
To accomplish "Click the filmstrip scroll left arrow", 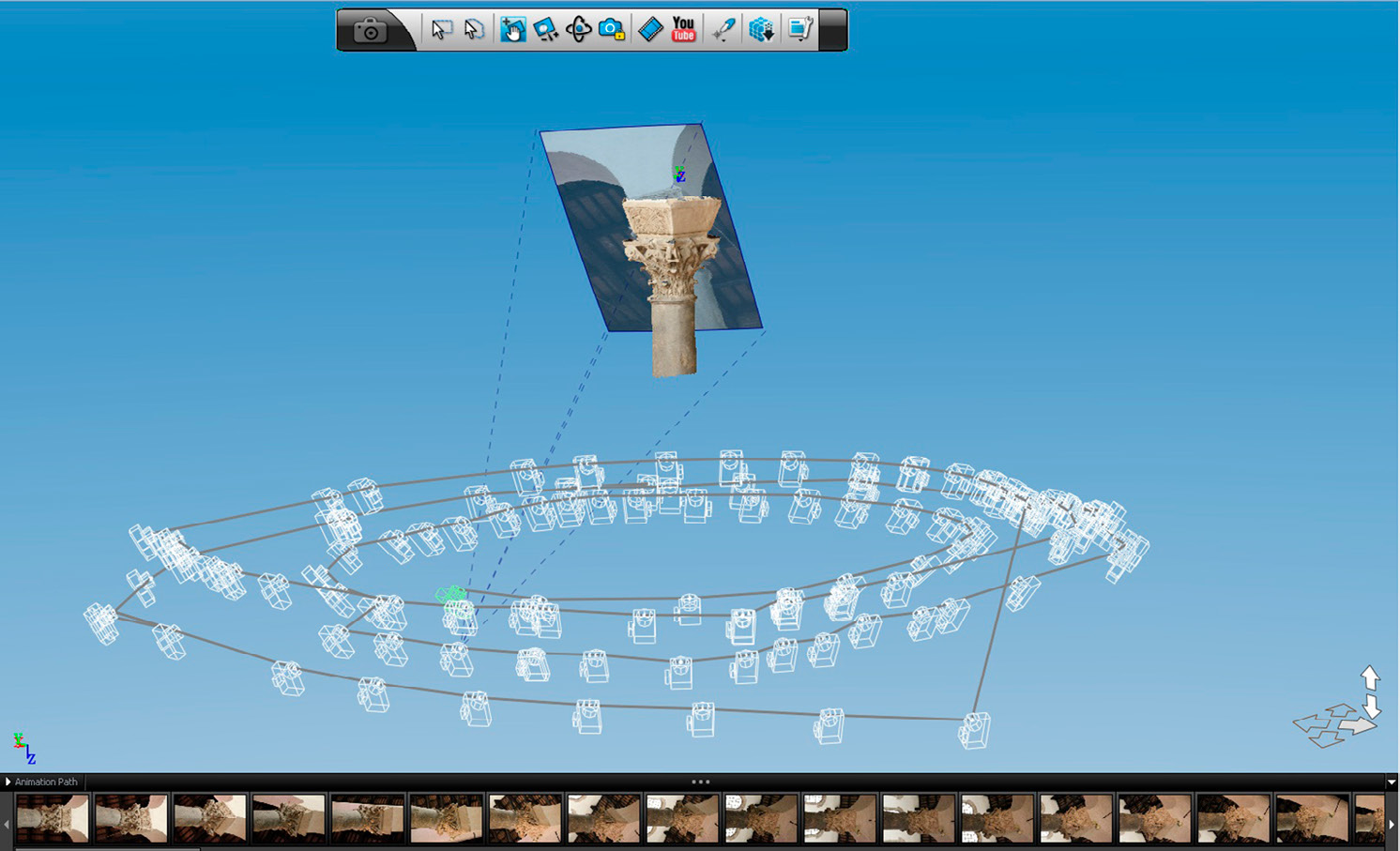I will 7,824.
